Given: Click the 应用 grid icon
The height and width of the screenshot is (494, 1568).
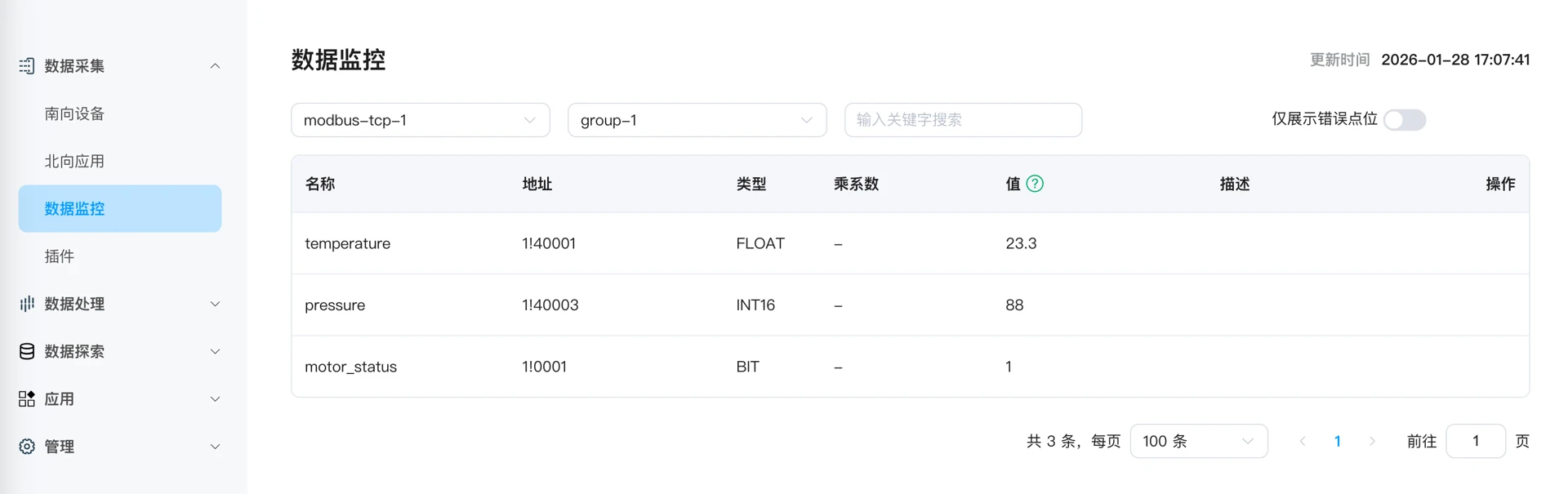Looking at the screenshot, I should (27, 398).
